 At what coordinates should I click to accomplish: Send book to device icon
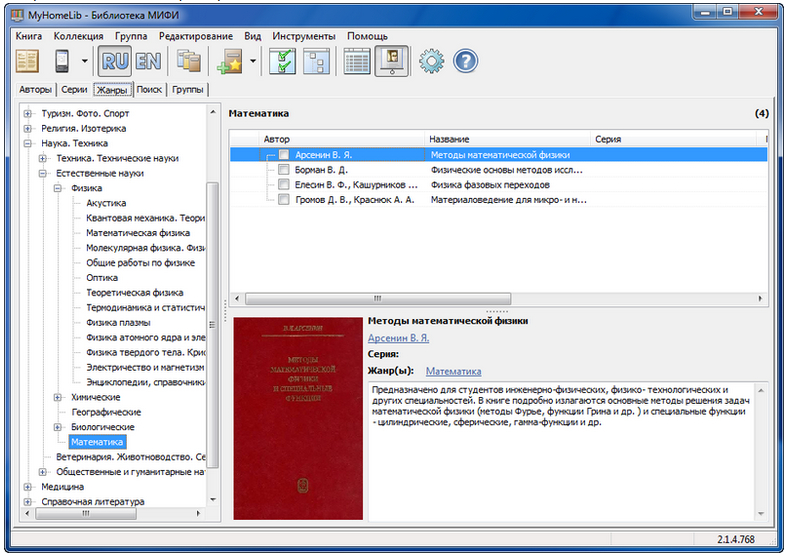62,61
